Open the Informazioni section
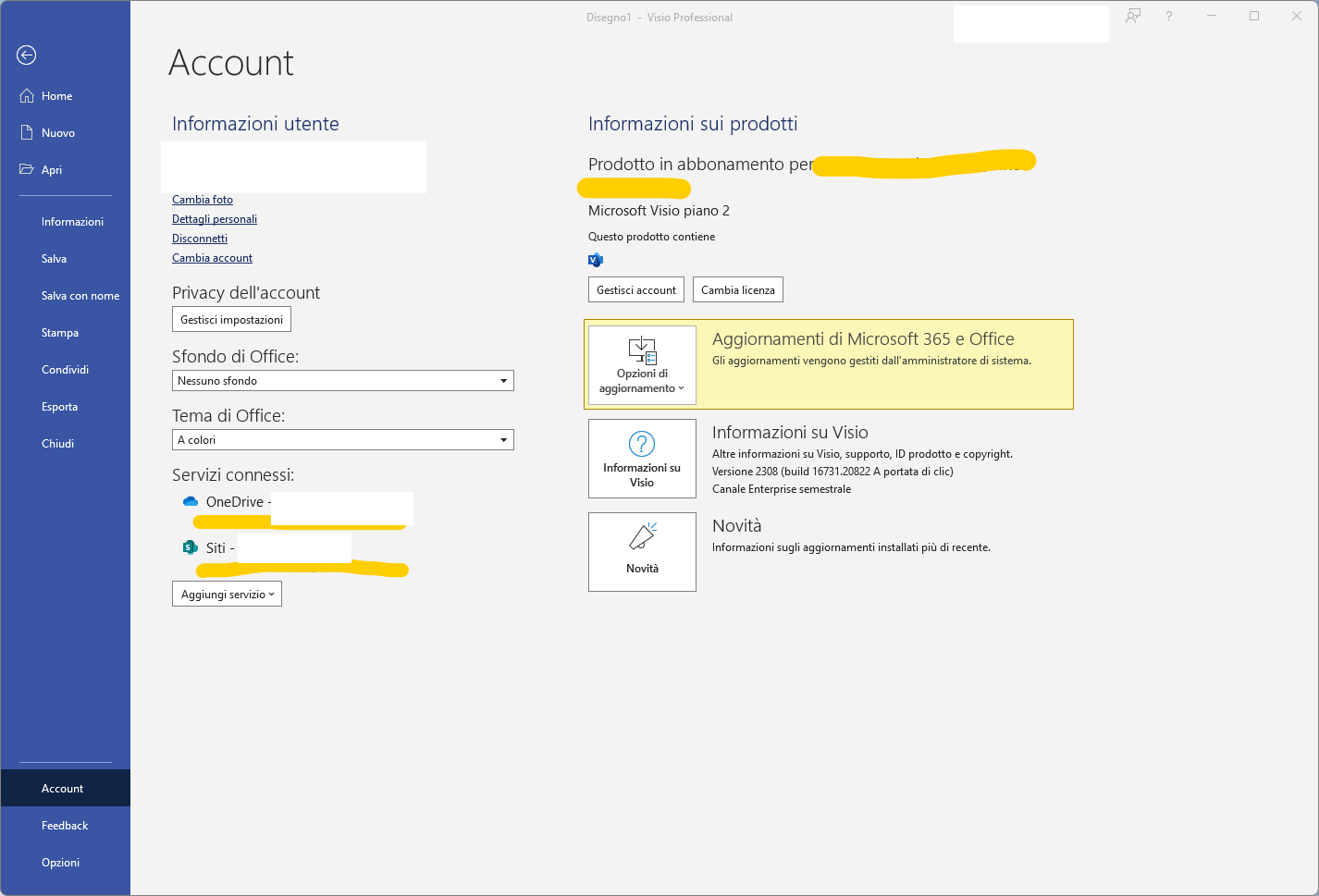 click(x=66, y=222)
